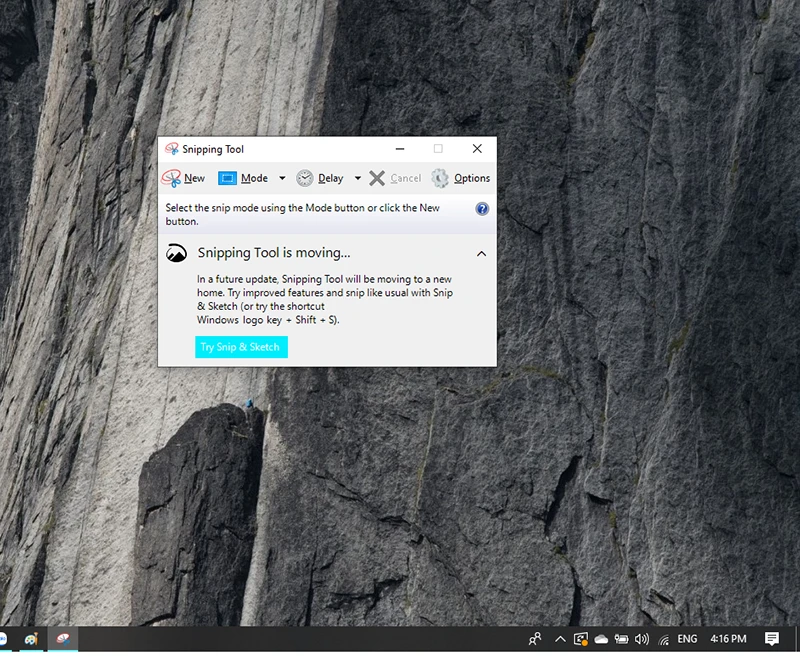Click the Mode rectangle icon
This screenshot has width=800, height=656.
click(x=227, y=178)
